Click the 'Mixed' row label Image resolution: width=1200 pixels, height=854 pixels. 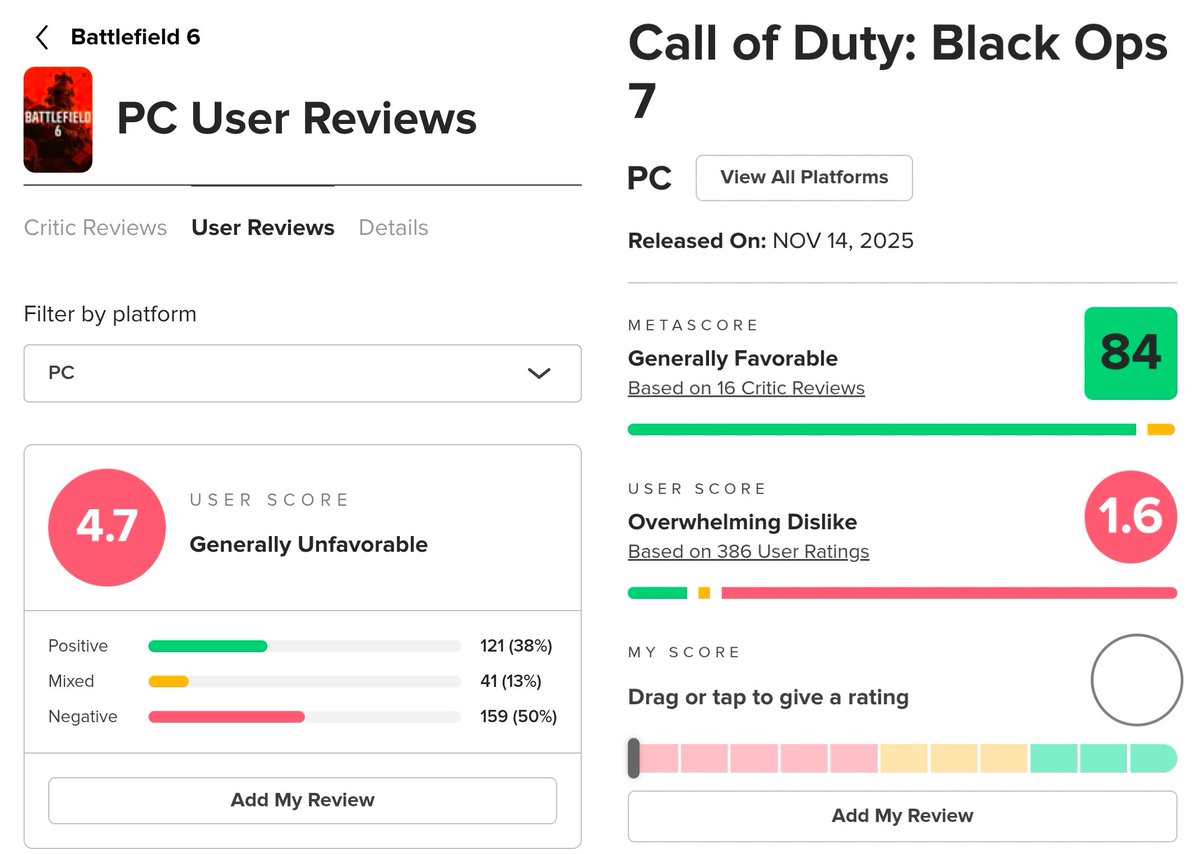point(71,681)
